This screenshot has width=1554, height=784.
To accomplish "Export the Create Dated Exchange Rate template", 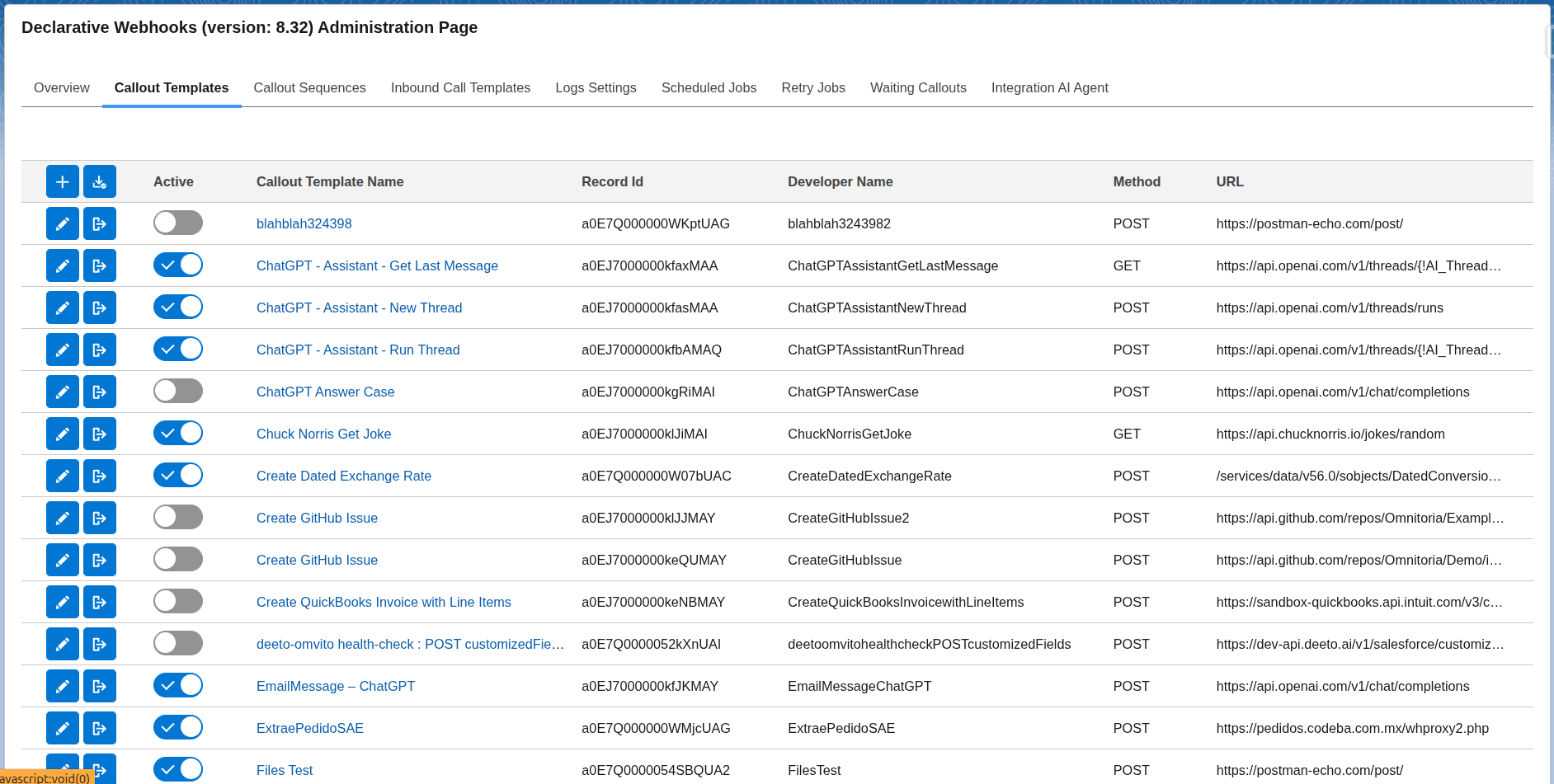I will (99, 476).
